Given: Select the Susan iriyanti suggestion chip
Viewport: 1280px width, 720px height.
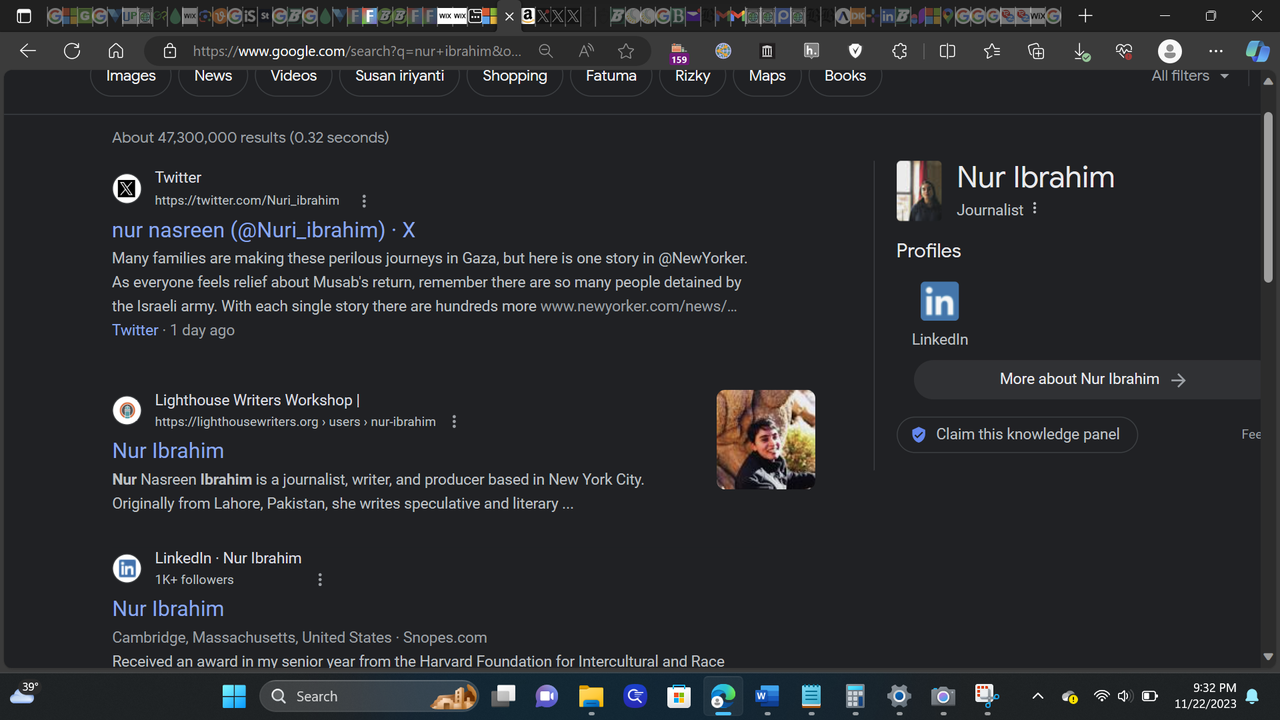Looking at the screenshot, I should point(399,76).
